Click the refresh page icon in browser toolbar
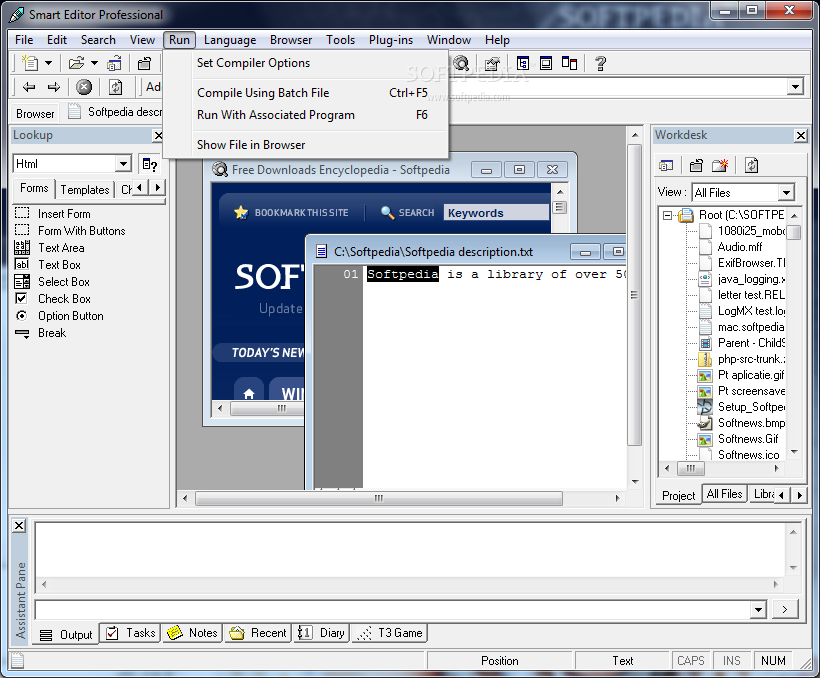820x678 pixels. [115, 87]
